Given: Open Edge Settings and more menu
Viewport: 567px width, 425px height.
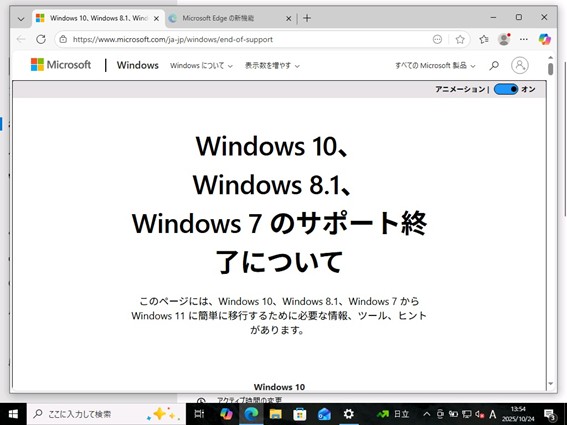Looking at the screenshot, I should coord(524,39).
